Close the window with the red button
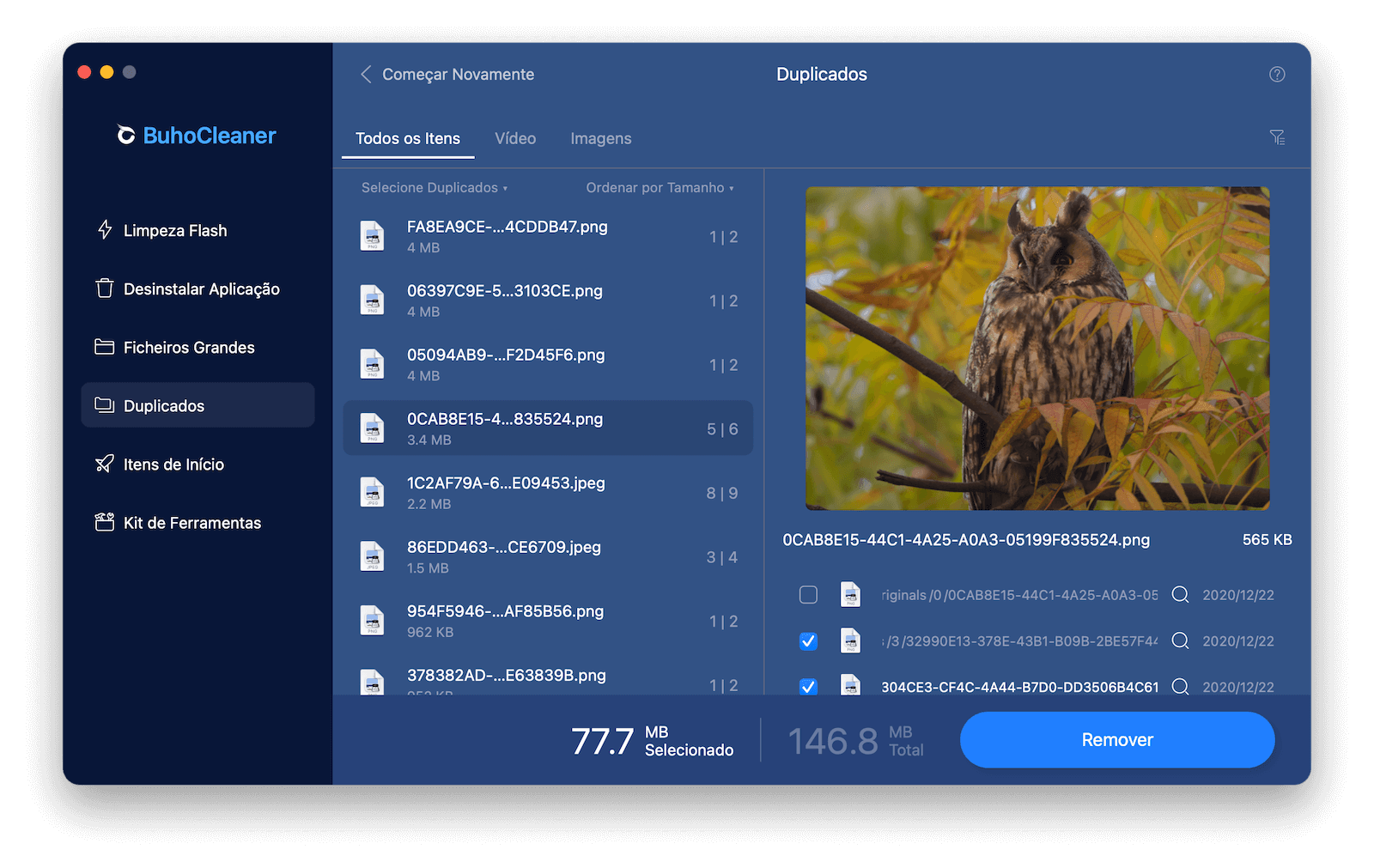The height and width of the screenshot is (868, 1374). pos(84,72)
